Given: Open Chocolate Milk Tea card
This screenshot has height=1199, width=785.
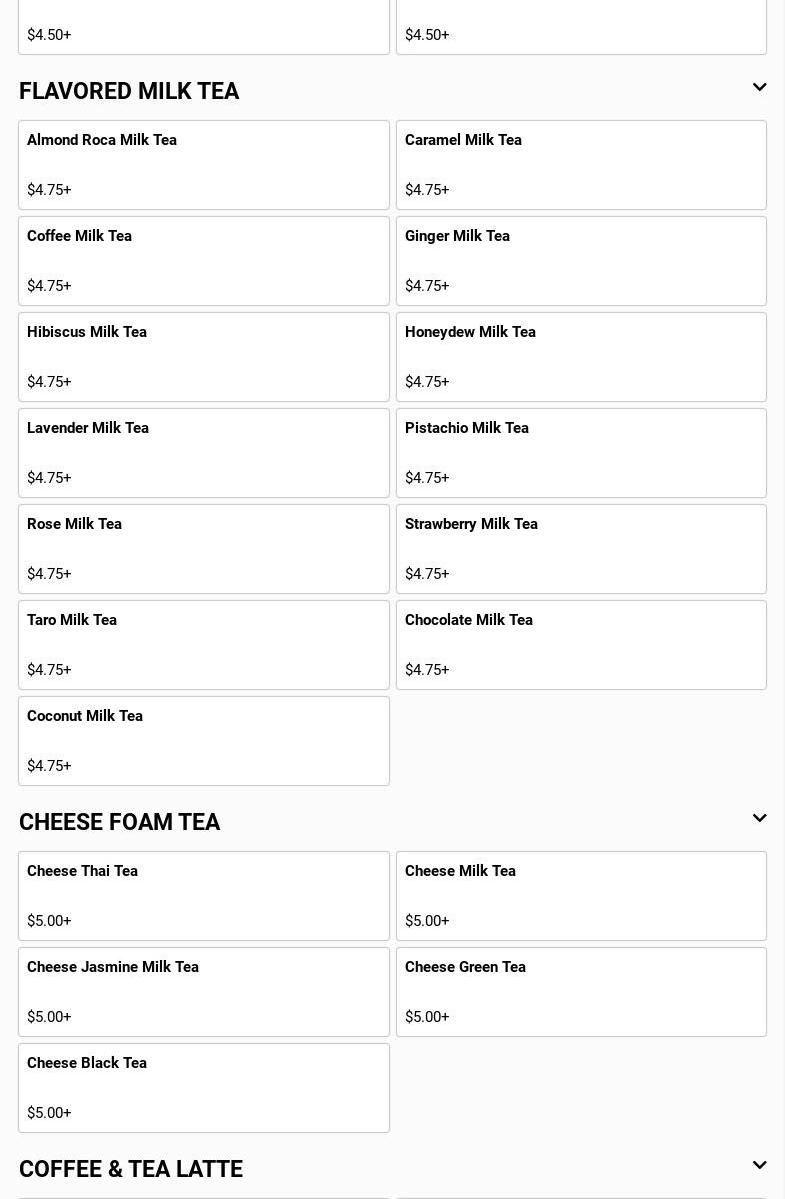Looking at the screenshot, I should coord(581,645).
